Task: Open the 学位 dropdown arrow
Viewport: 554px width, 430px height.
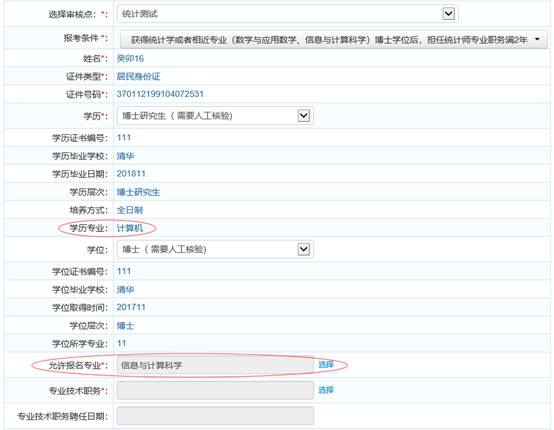Action: (303, 249)
